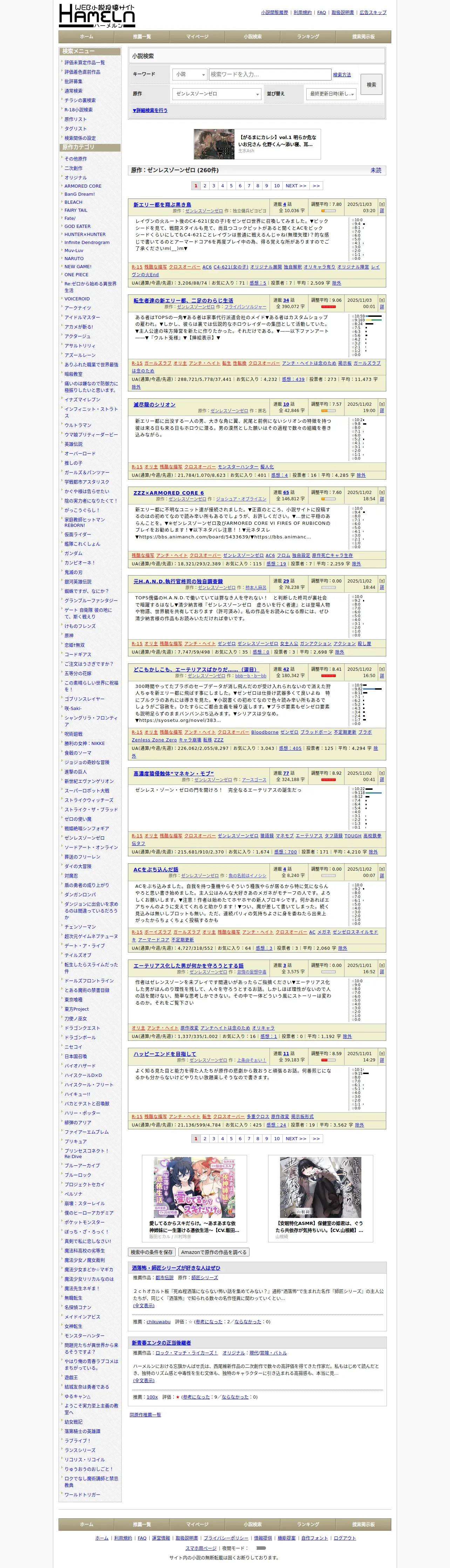
Task: Open マイページ in the top navigation bar
Action: [197, 36]
